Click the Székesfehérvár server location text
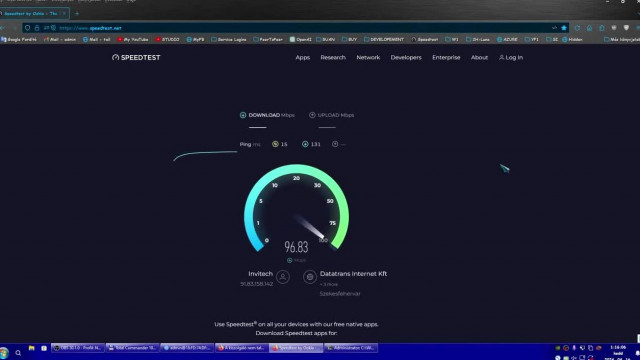This screenshot has height=360, width=640. [x=340, y=293]
